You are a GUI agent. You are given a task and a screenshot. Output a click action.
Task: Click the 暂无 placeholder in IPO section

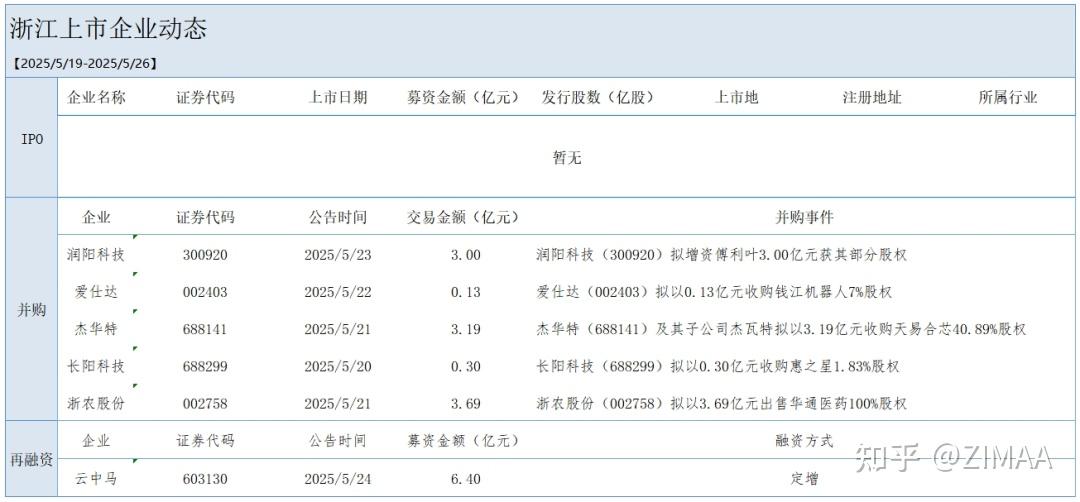(x=567, y=158)
